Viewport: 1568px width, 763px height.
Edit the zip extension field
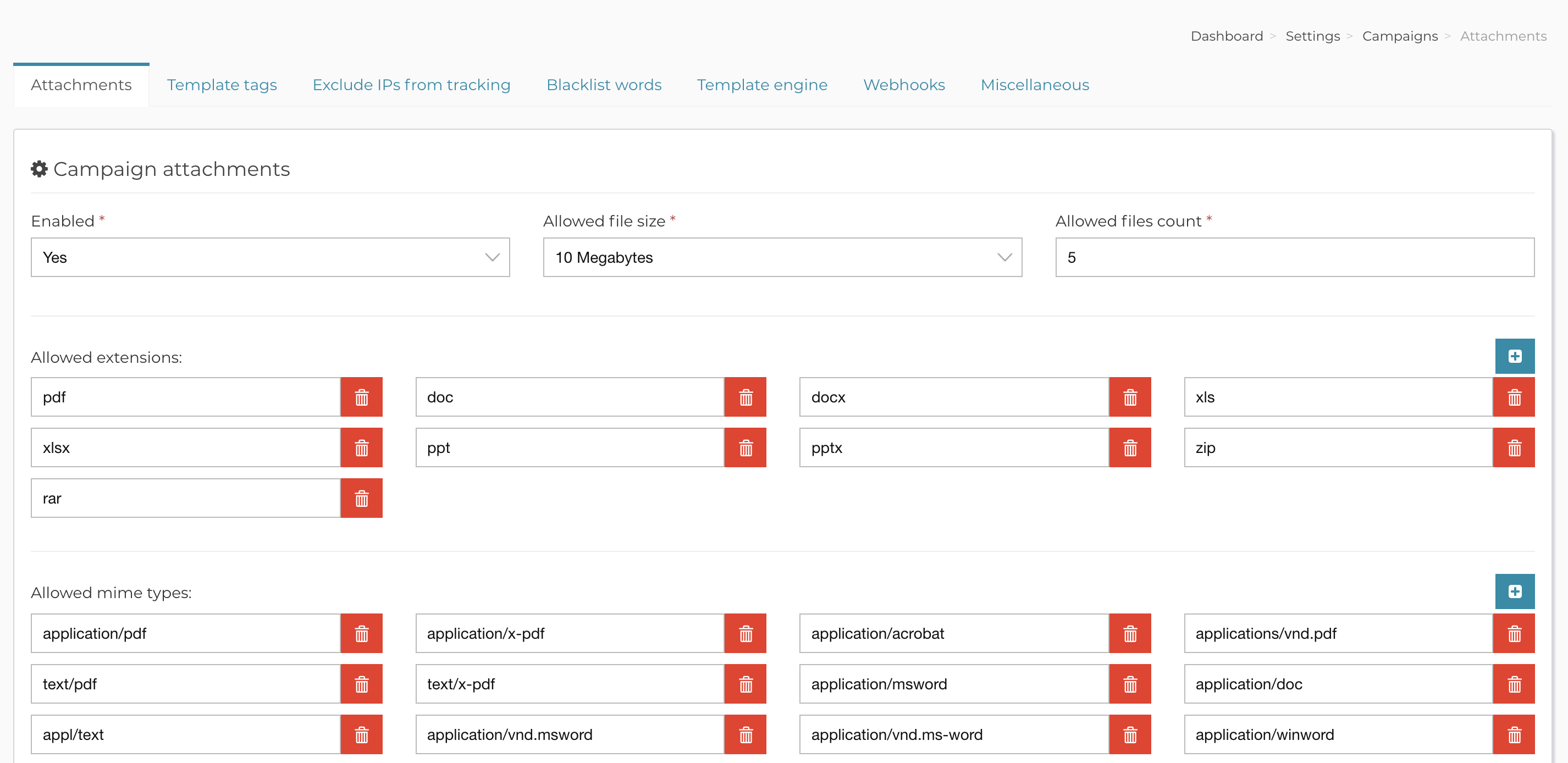tap(1339, 447)
